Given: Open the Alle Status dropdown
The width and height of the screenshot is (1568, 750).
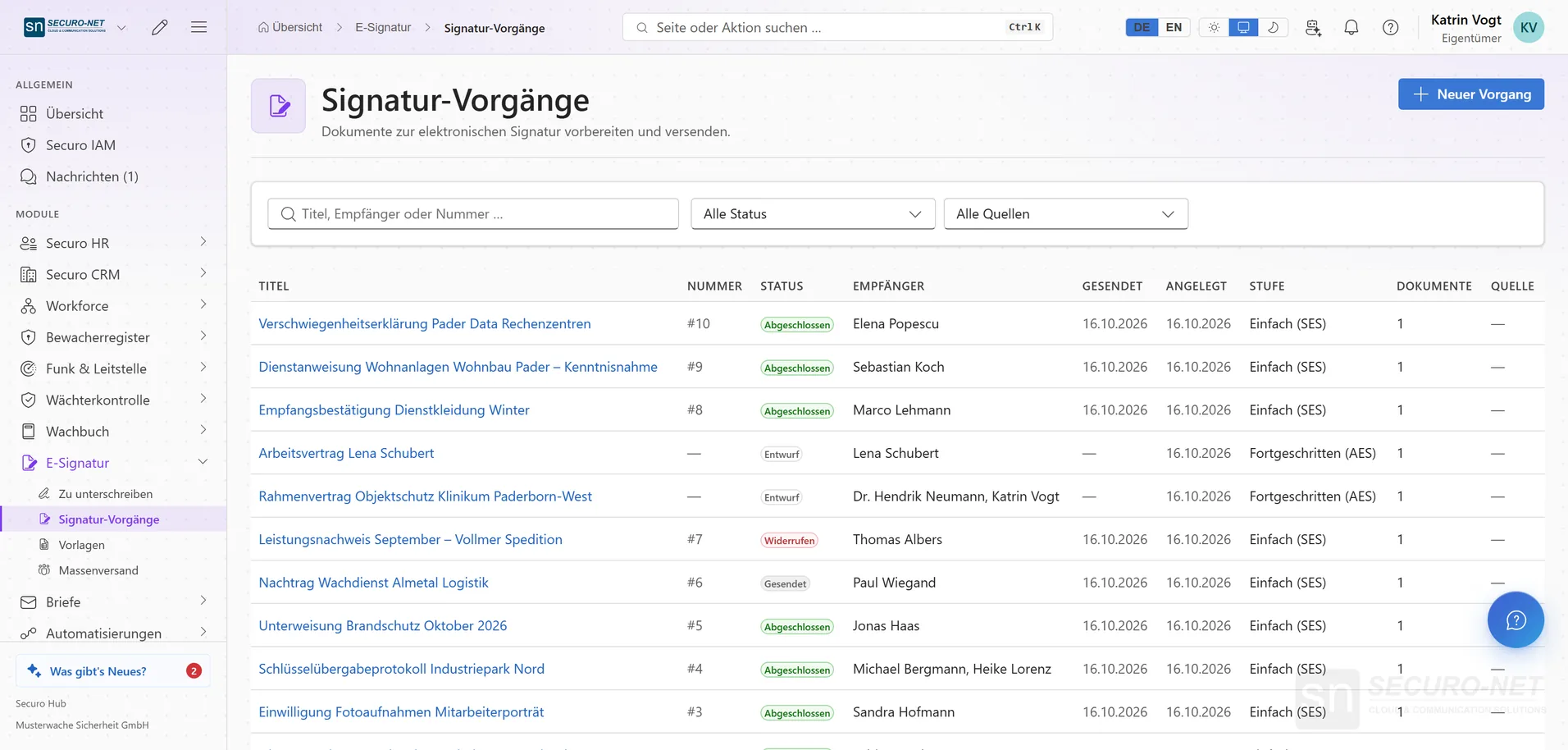Looking at the screenshot, I should click(x=813, y=214).
